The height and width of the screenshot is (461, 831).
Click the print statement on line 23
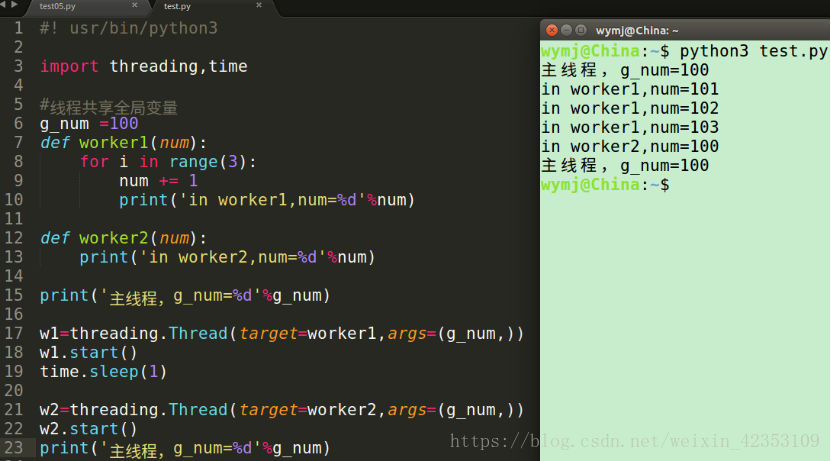(x=185, y=449)
